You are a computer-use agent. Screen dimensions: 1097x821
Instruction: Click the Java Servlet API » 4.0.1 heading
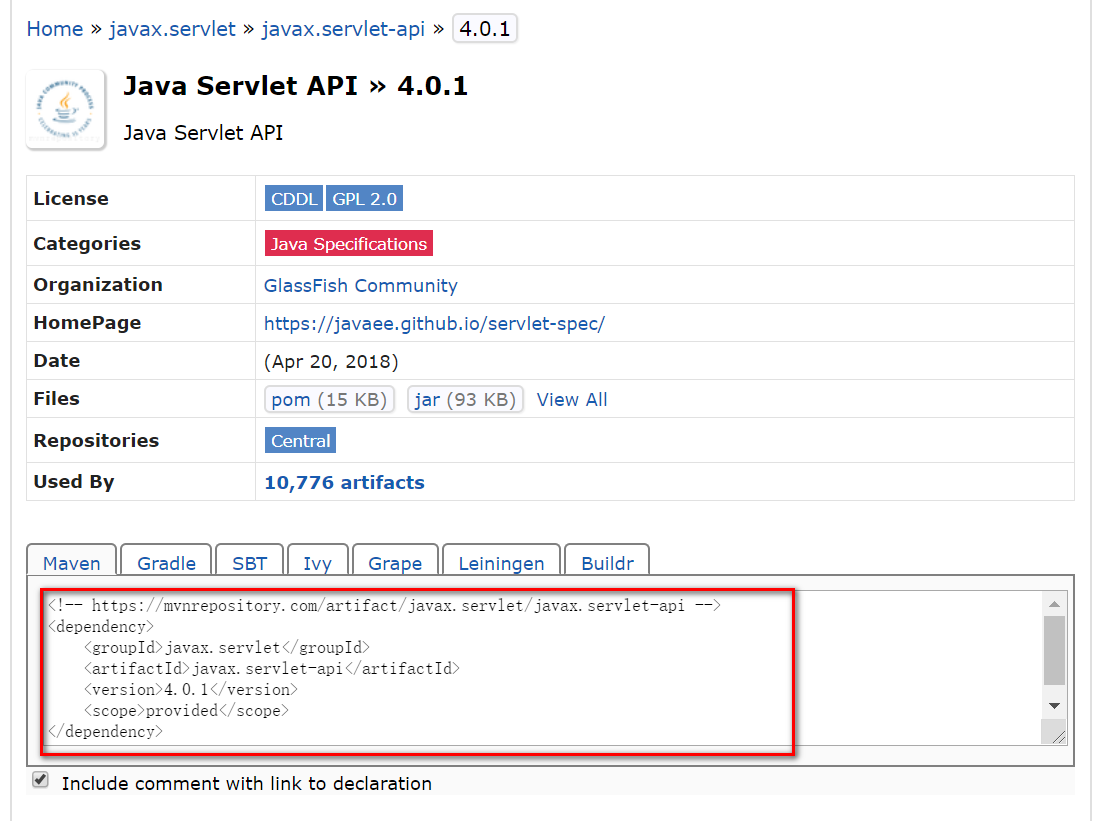(x=295, y=86)
